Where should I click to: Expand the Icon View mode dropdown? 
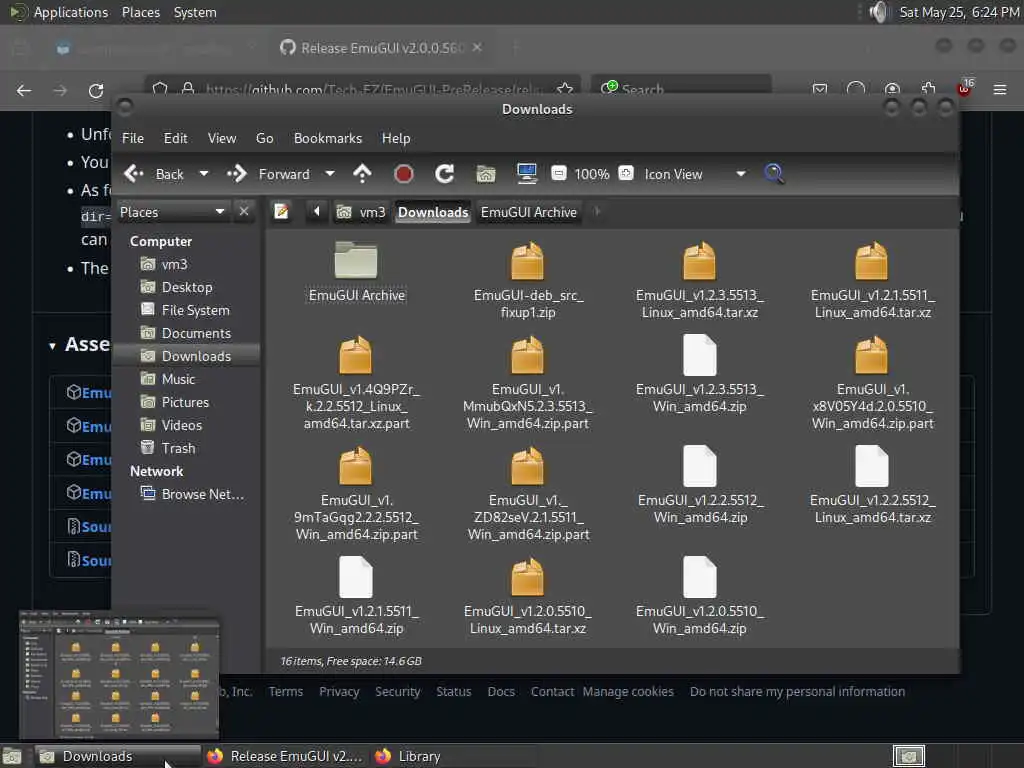coord(740,174)
